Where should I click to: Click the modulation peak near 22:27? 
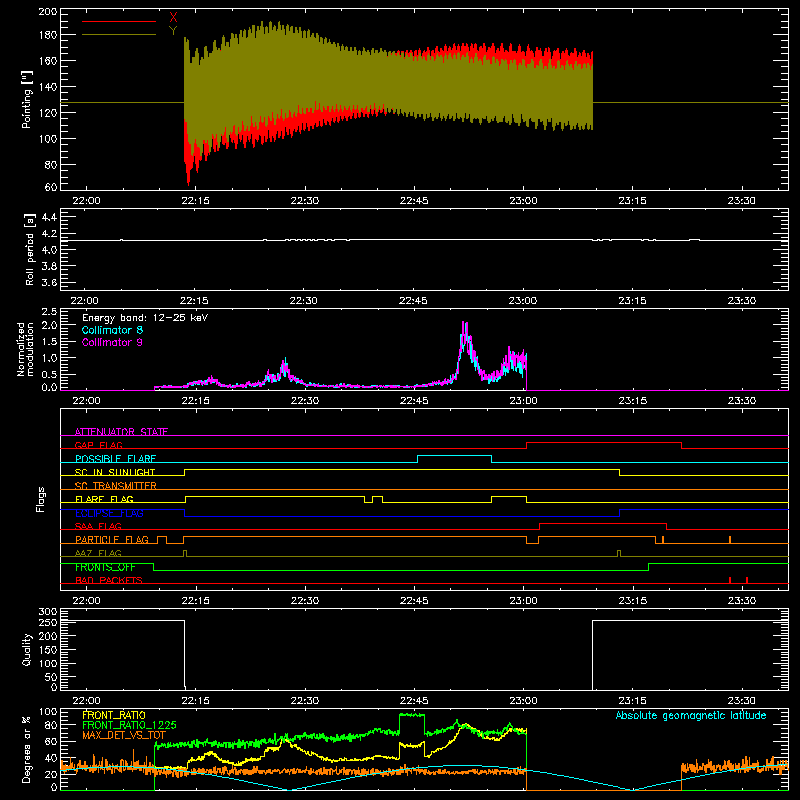285,365
